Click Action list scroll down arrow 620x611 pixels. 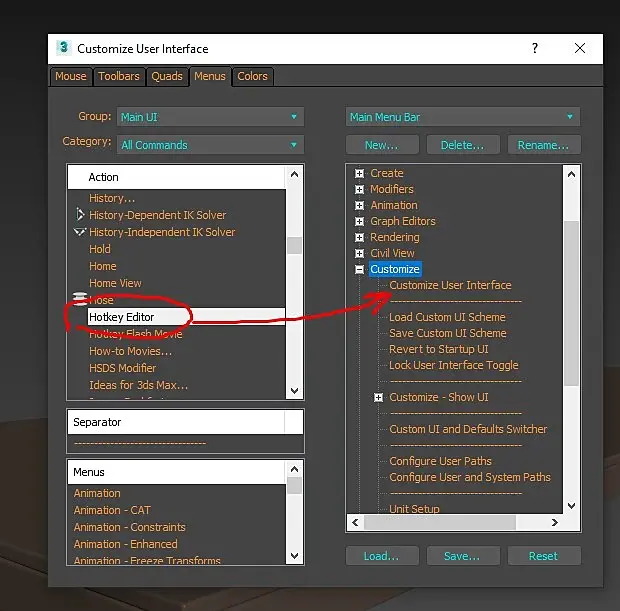[x=294, y=391]
